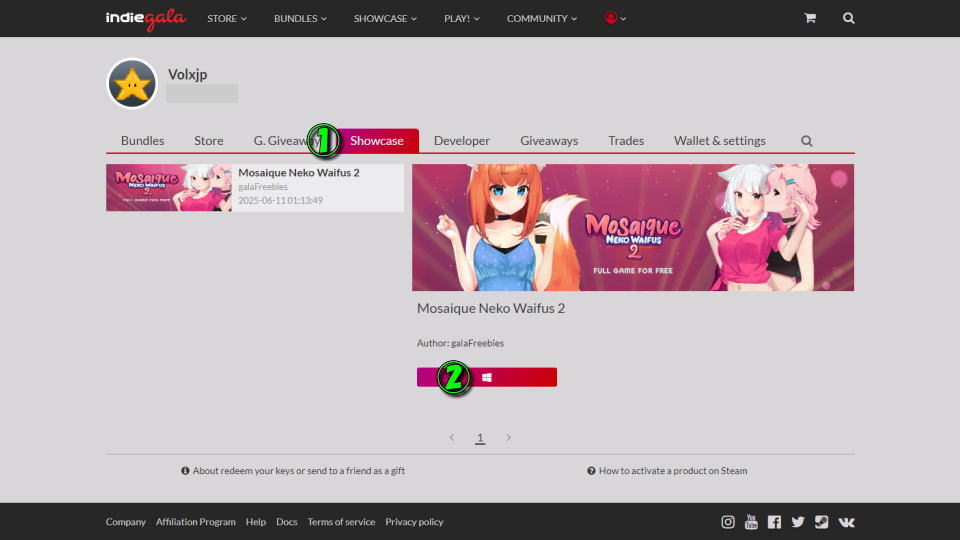960x540 pixels.
Task: Click the Mosaique Neko Waifus 2 list thumbnail
Action: point(169,187)
